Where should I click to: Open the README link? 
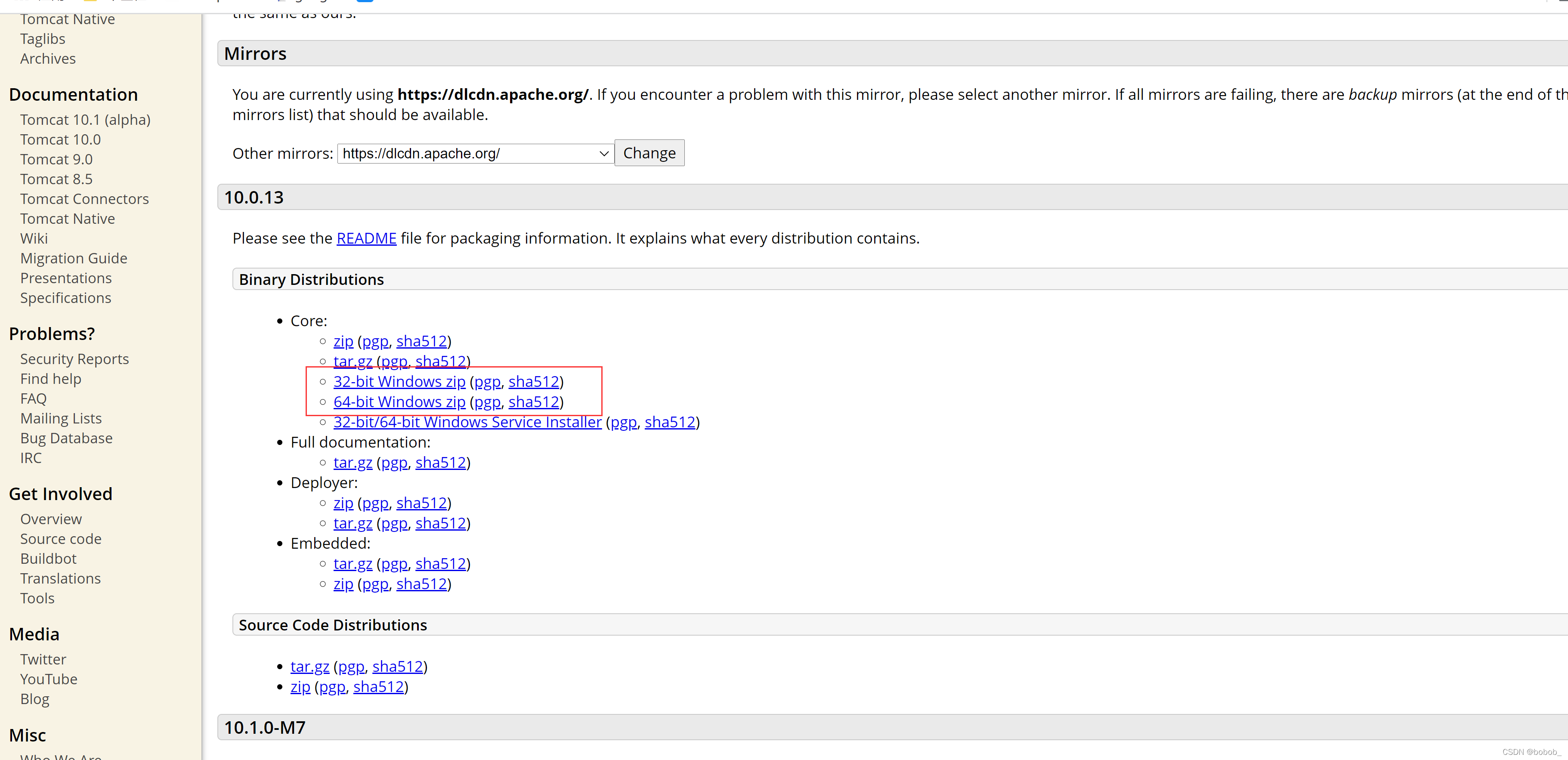(x=366, y=238)
